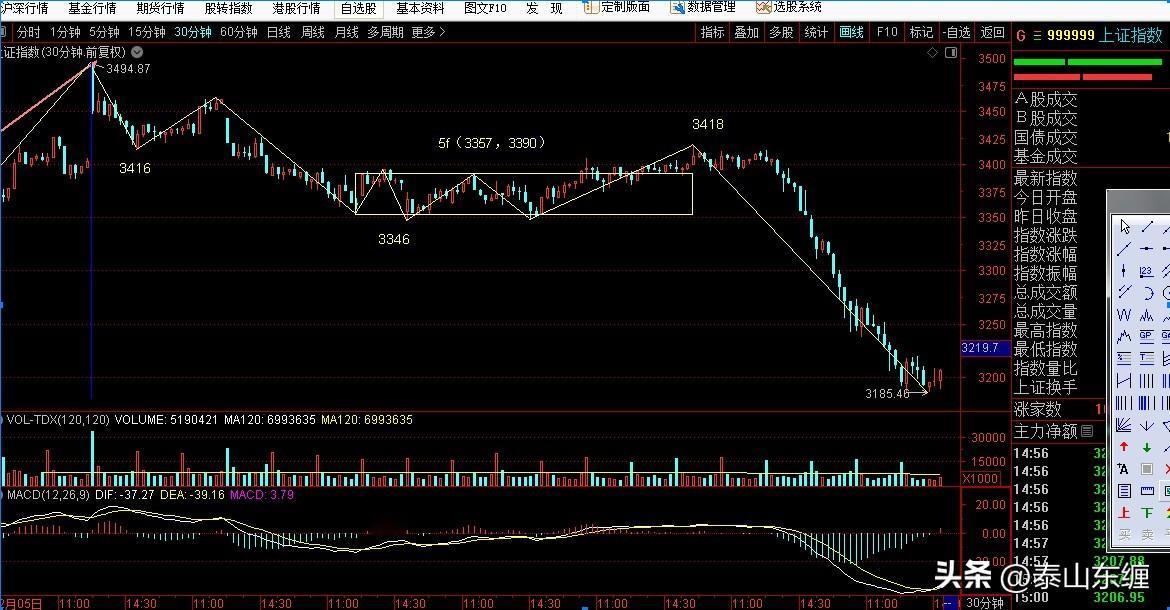The image size is (1170, 610).
Task: Click the green 下 marker tool
Action: [x=1146, y=512]
